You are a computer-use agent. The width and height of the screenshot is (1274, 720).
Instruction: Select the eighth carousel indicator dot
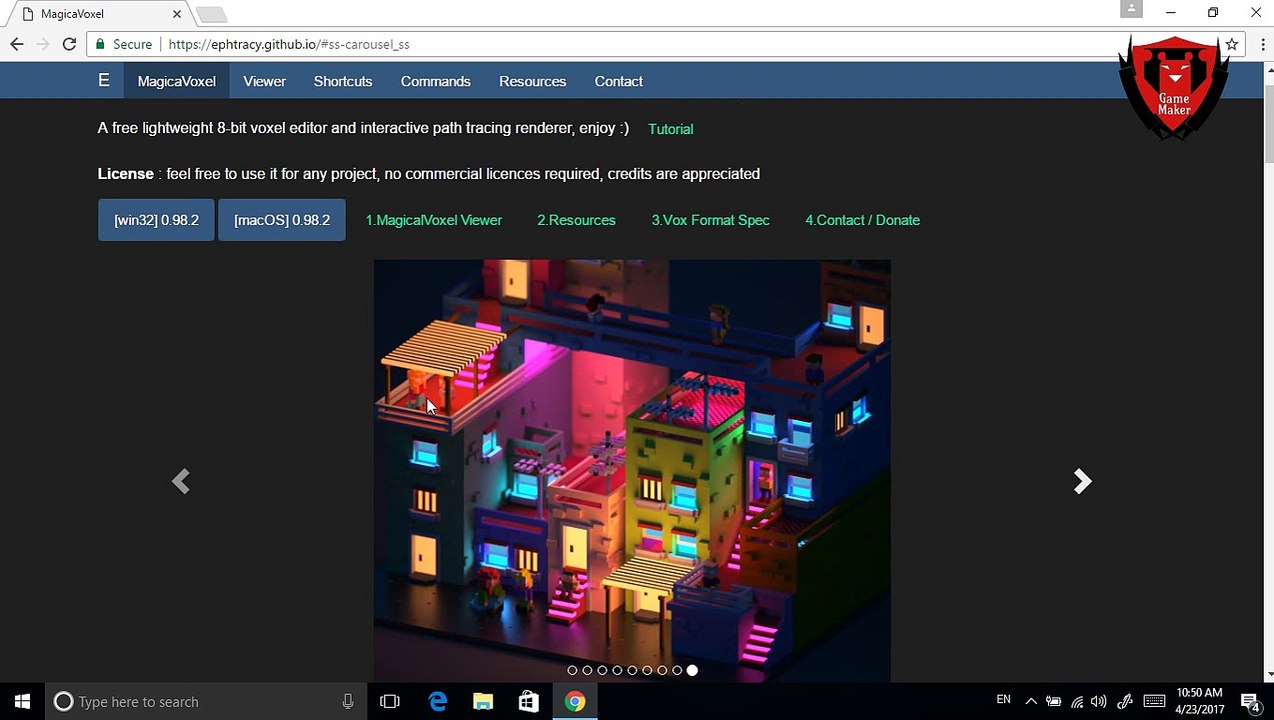pos(677,670)
